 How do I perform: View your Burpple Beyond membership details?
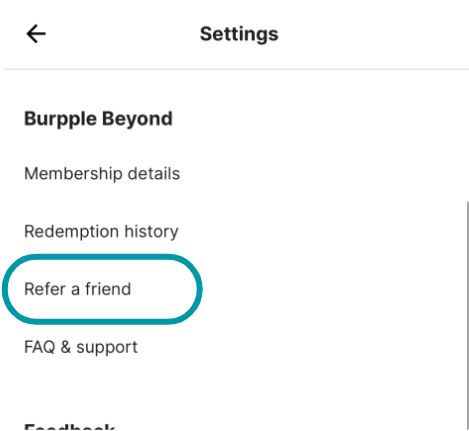(102, 174)
